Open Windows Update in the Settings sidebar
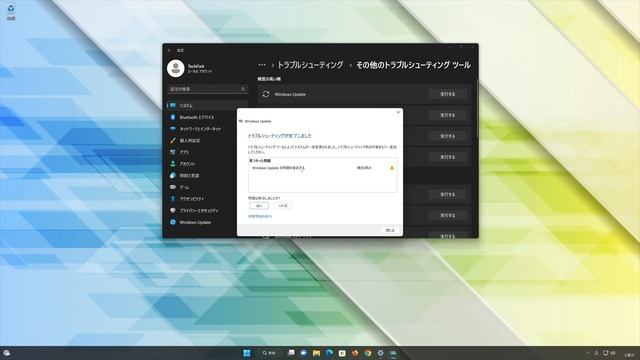The height and width of the screenshot is (360, 640). tap(207, 222)
